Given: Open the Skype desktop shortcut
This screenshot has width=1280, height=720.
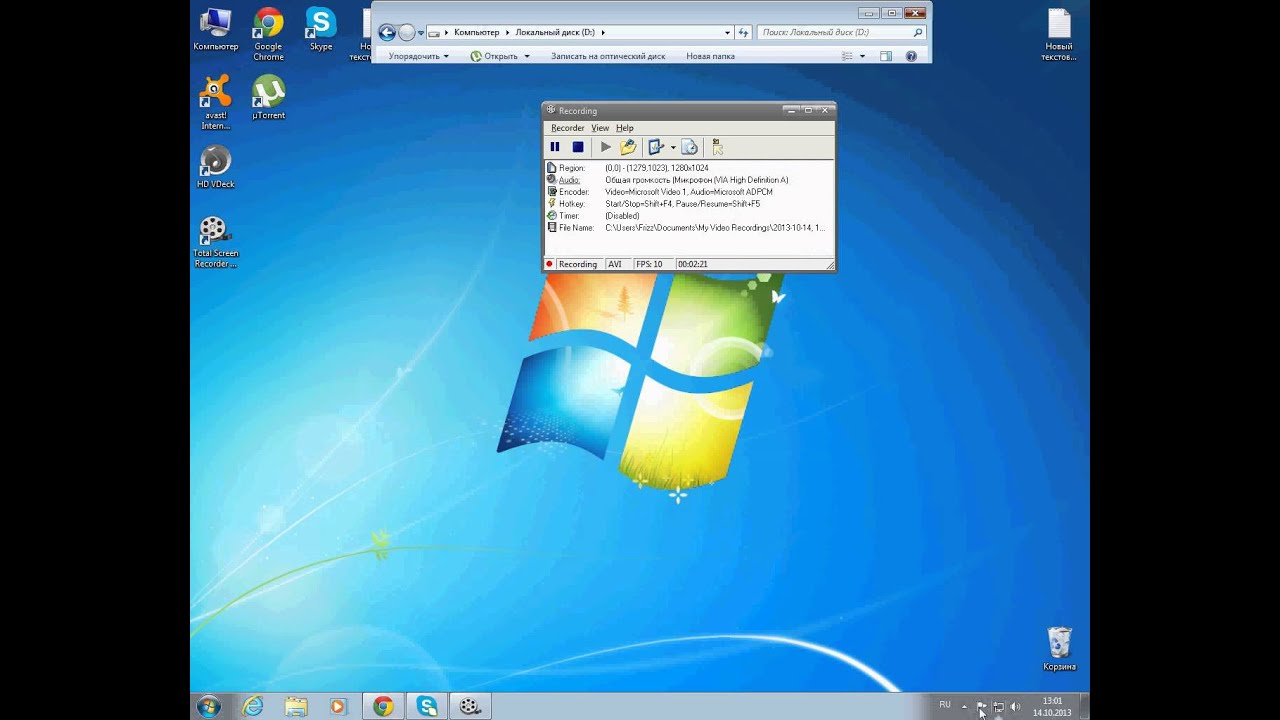Looking at the screenshot, I should pyautogui.click(x=321, y=30).
